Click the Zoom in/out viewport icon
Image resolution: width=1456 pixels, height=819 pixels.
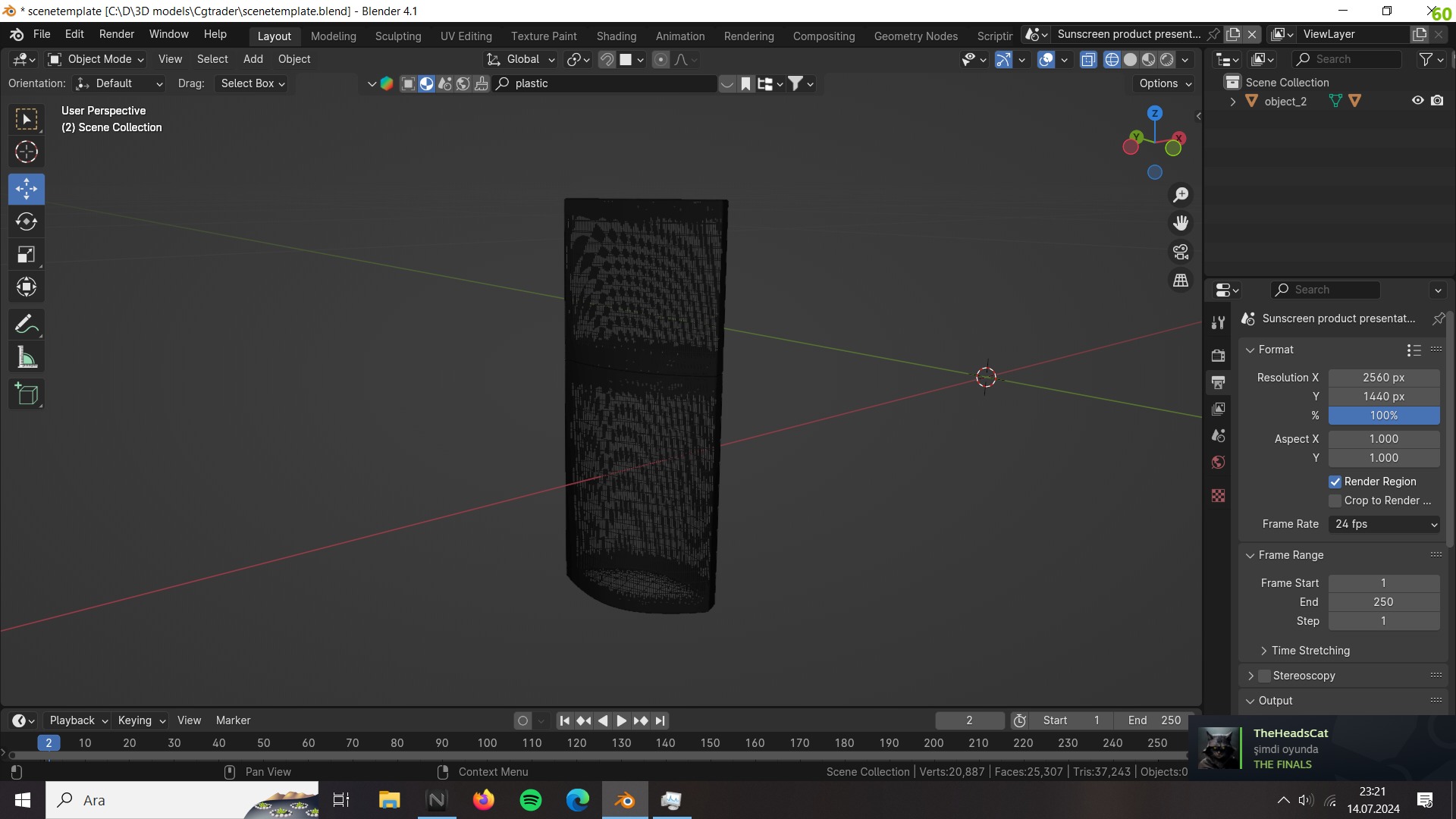[1181, 195]
